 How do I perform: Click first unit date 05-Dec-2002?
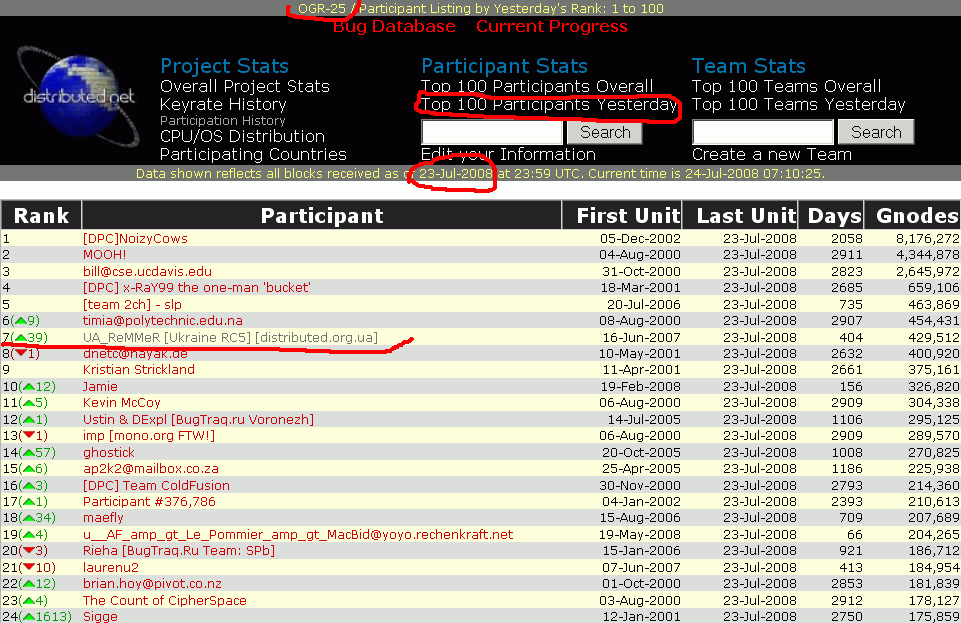[x=640, y=238]
